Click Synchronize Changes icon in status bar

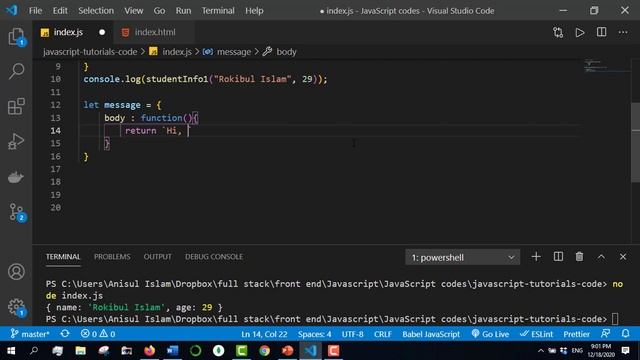(x=65, y=334)
